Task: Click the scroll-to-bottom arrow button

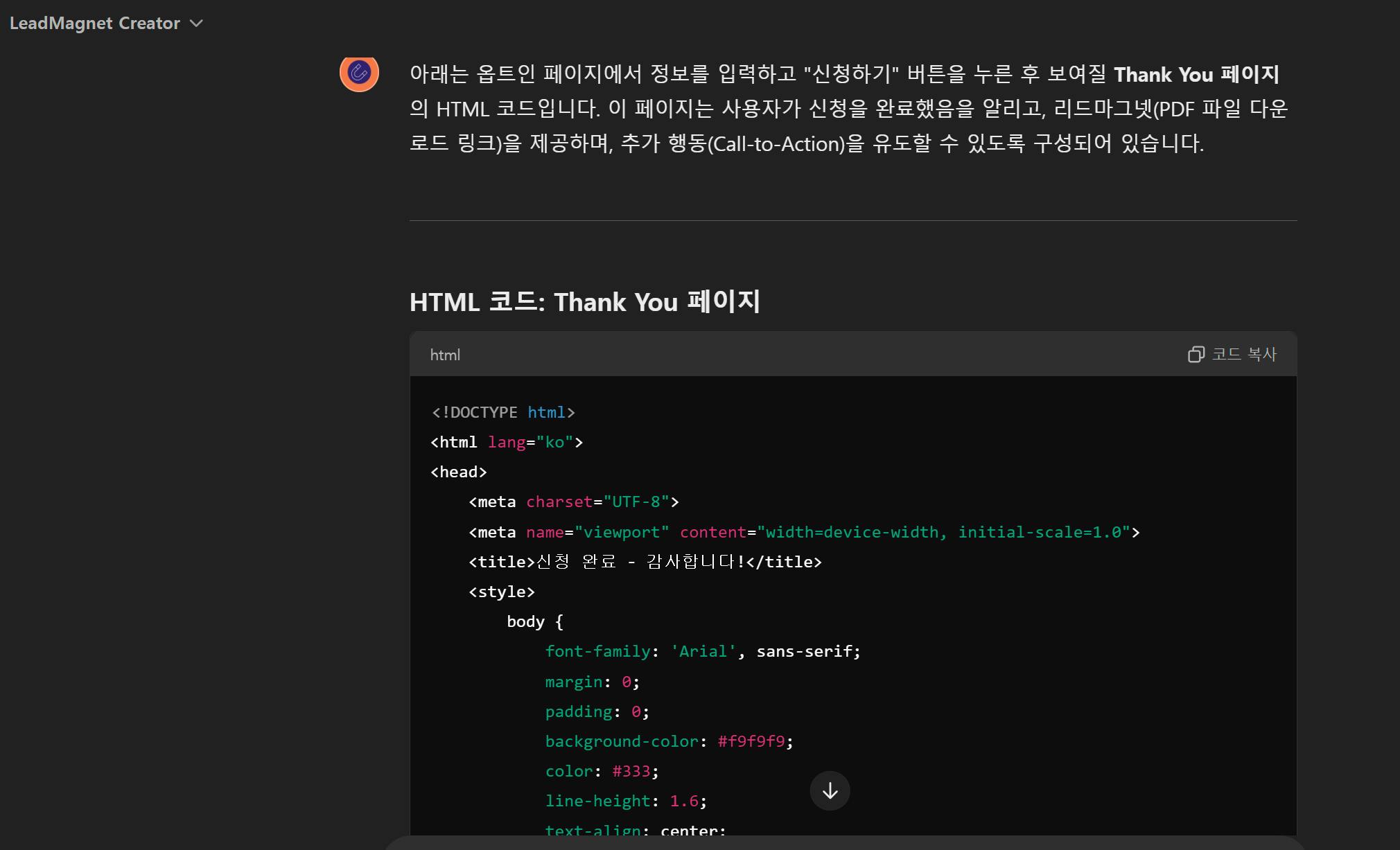Action: pyautogui.click(x=830, y=790)
